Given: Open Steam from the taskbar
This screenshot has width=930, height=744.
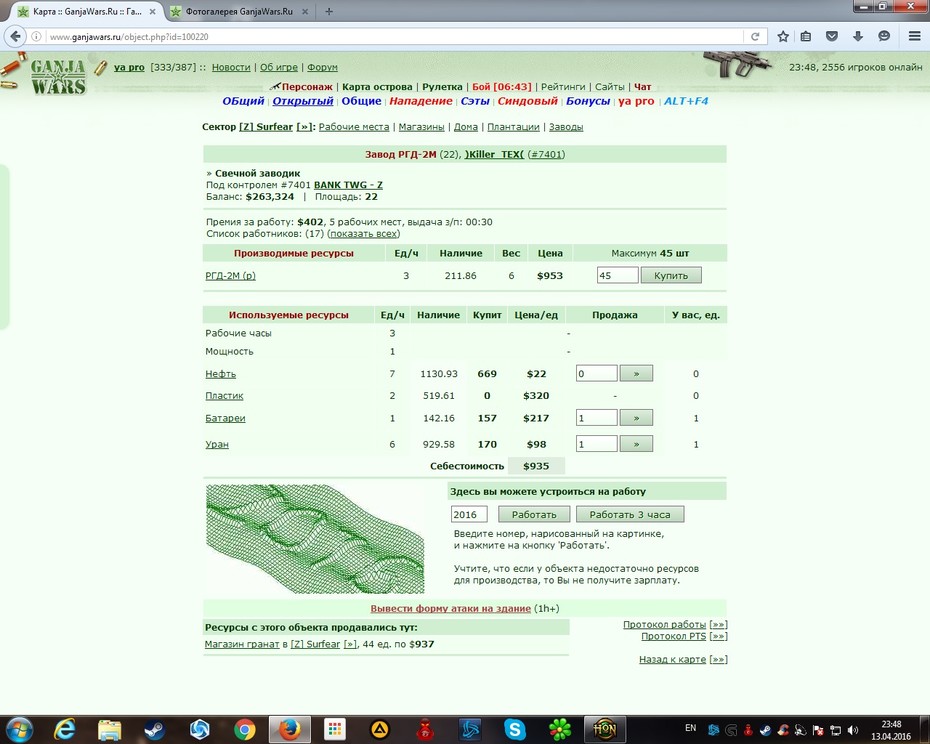Looking at the screenshot, I should pos(155,730).
